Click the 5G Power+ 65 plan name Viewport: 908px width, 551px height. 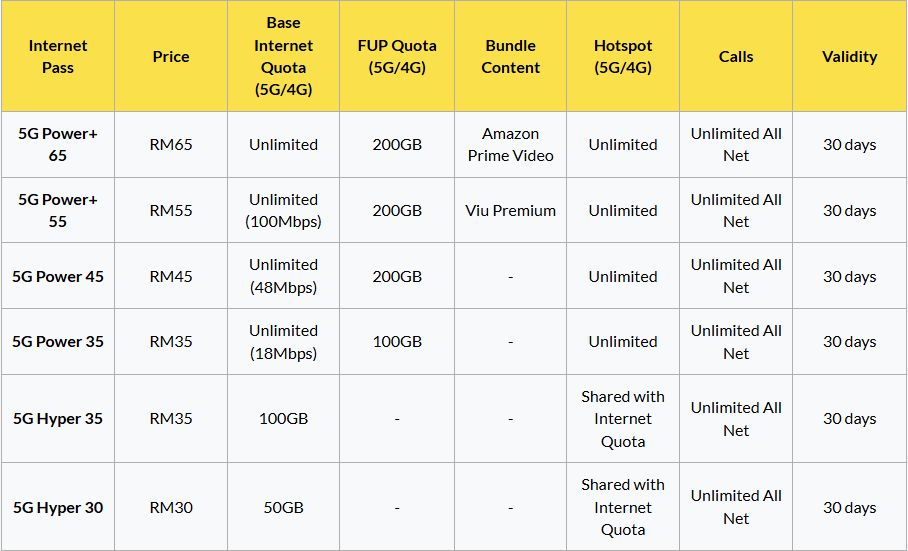(58, 144)
